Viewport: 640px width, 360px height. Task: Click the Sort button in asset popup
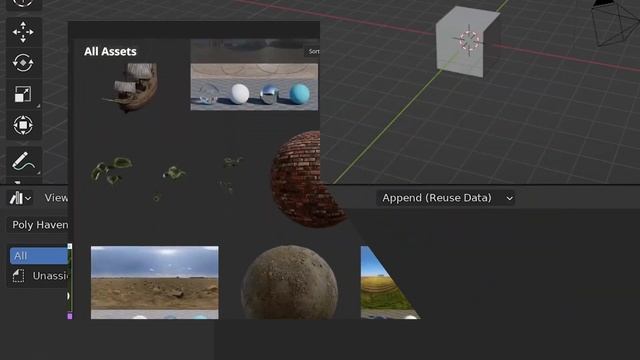pos(313,51)
